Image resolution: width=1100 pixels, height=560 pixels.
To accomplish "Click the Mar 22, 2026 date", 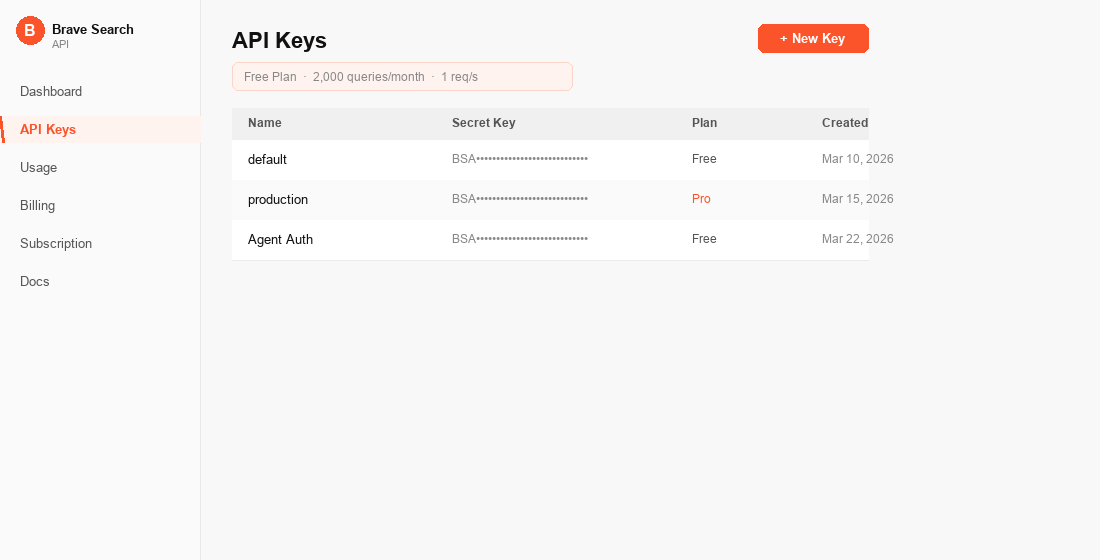I will click(x=857, y=239).
